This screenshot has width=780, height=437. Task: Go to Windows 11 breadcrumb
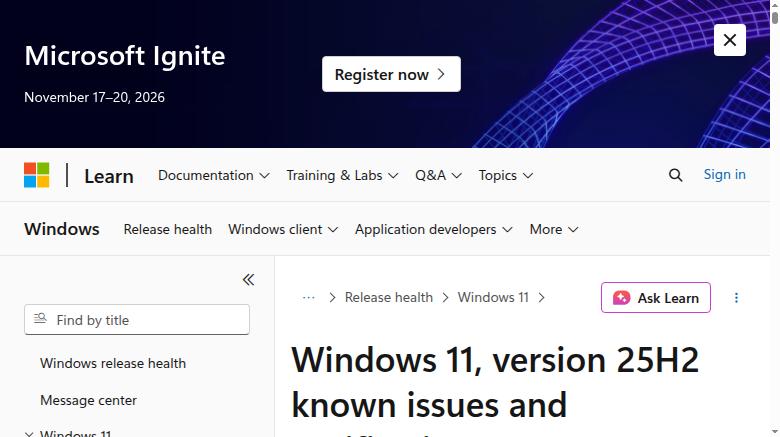tap(493, 298)
